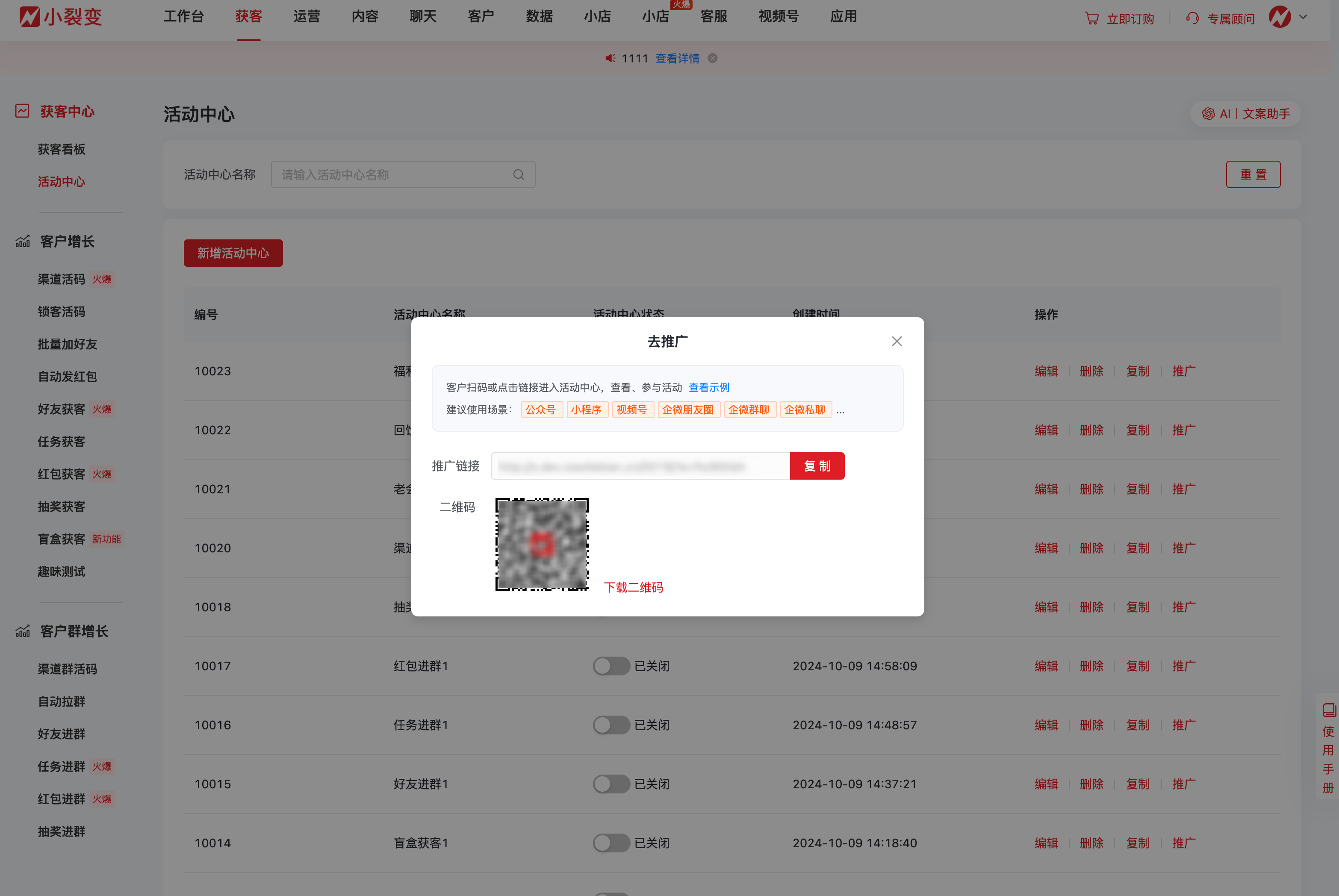Open the 客户 top menu

(481, 17)
